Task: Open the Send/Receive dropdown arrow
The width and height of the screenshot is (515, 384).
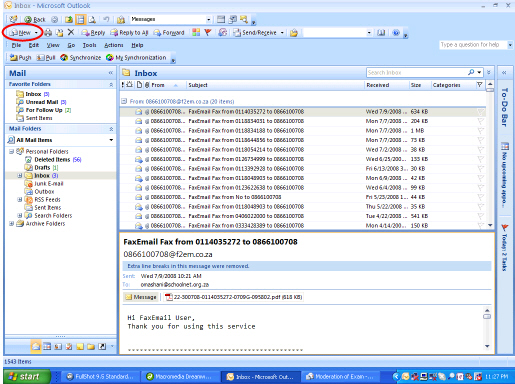Action: pyautogui.click(x=282, y=33)
